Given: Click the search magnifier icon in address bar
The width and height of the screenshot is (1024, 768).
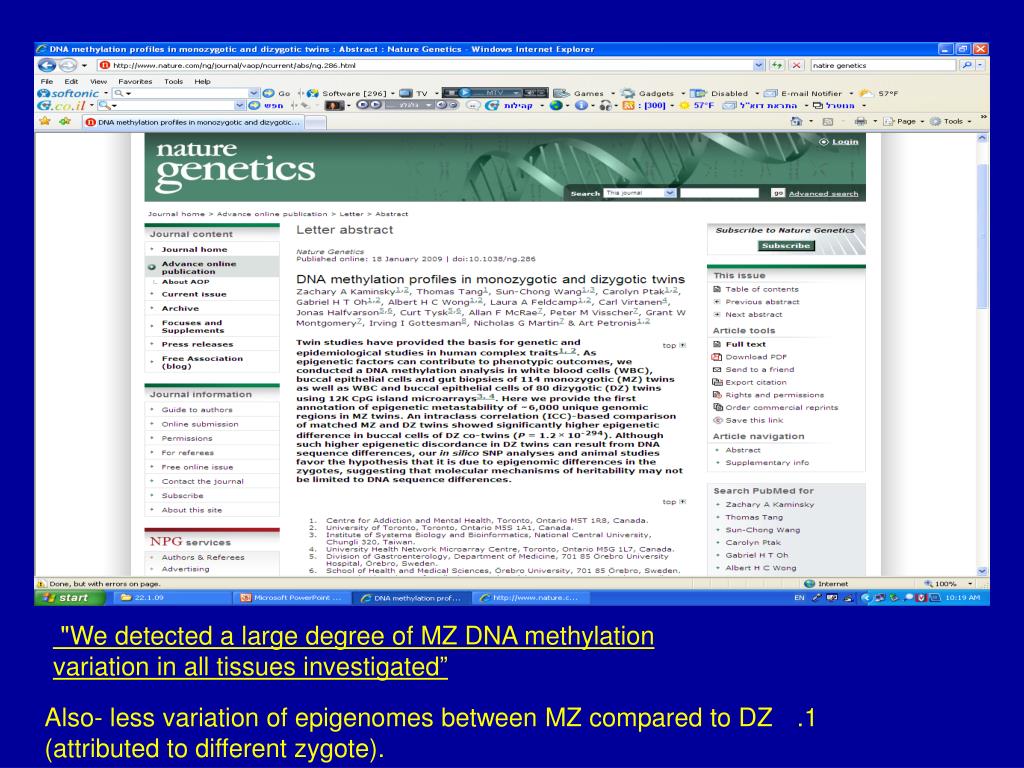Looking at the screenshot, I should [967, 65].
